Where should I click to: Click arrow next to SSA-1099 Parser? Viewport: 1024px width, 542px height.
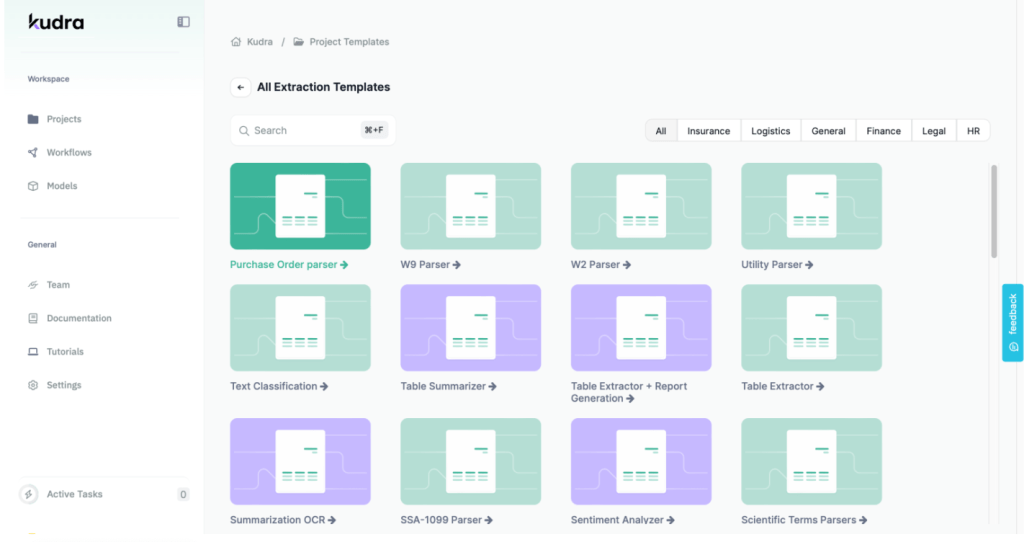coord(488,520)
